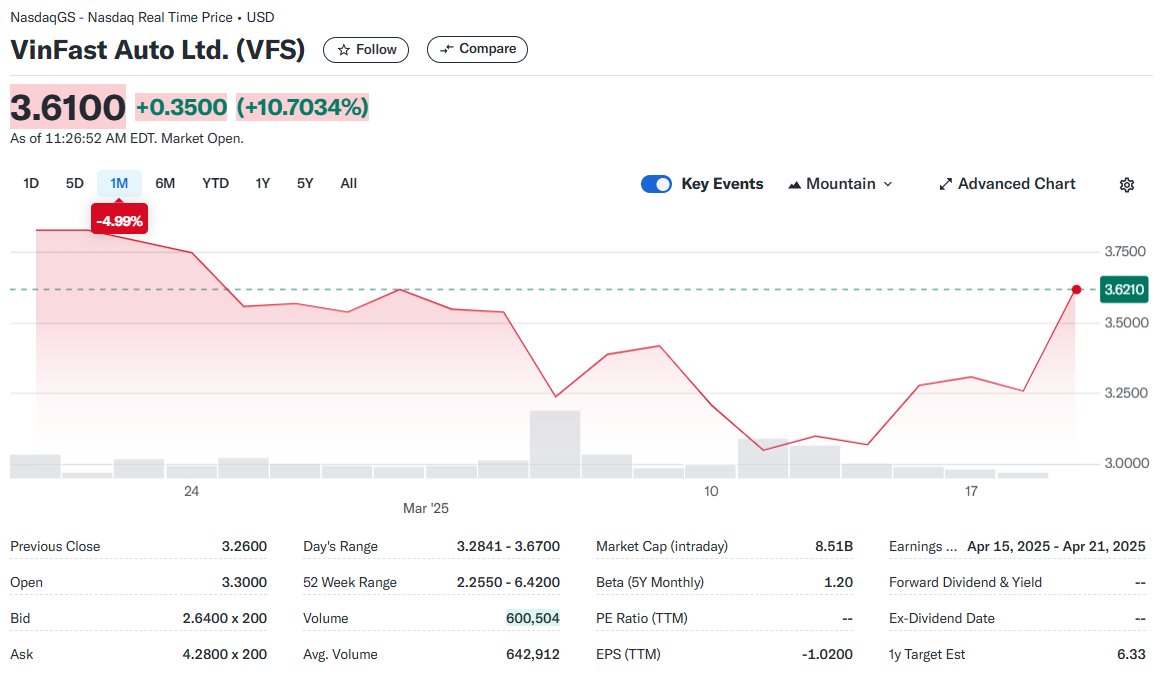Click the -4.99% red badge marker
Viewport: 1168px width, 674px height.
click(x=119, y=220)
